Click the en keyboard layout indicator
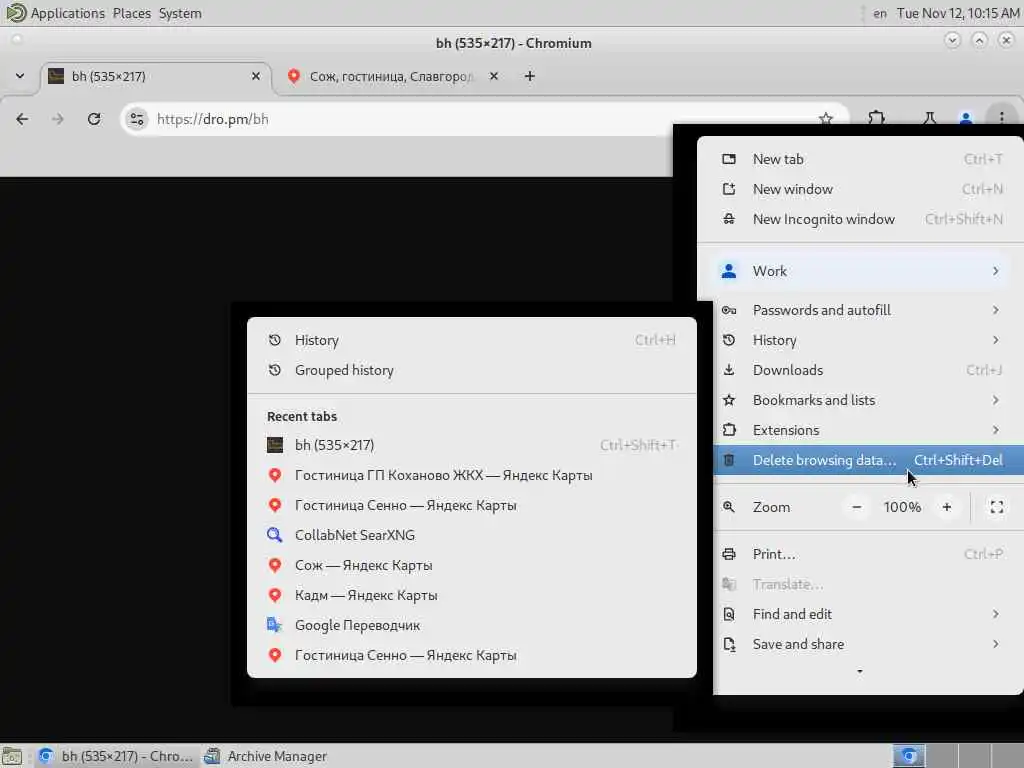 coord(880,13)
